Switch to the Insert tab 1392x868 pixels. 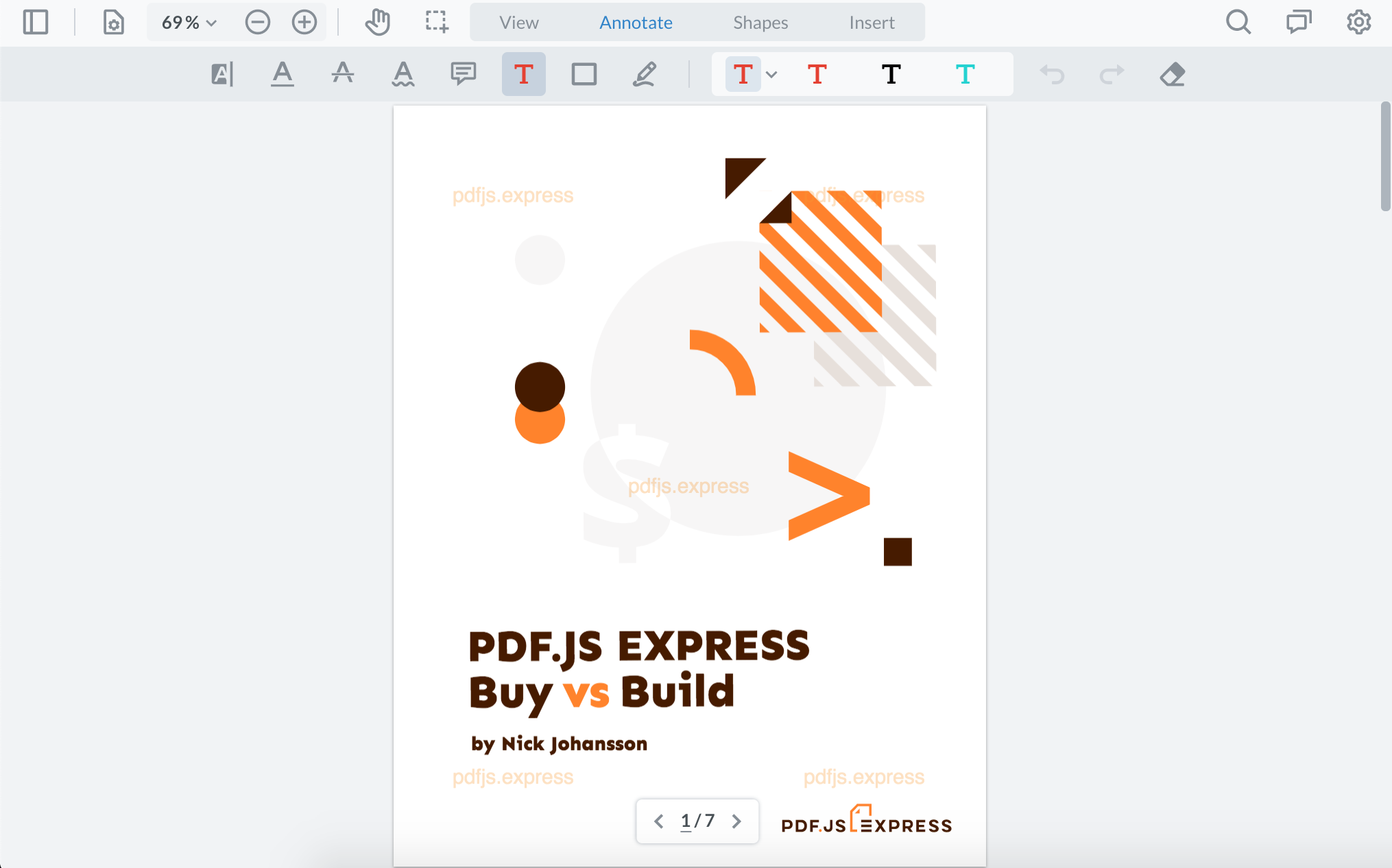(x=872, y=23)
